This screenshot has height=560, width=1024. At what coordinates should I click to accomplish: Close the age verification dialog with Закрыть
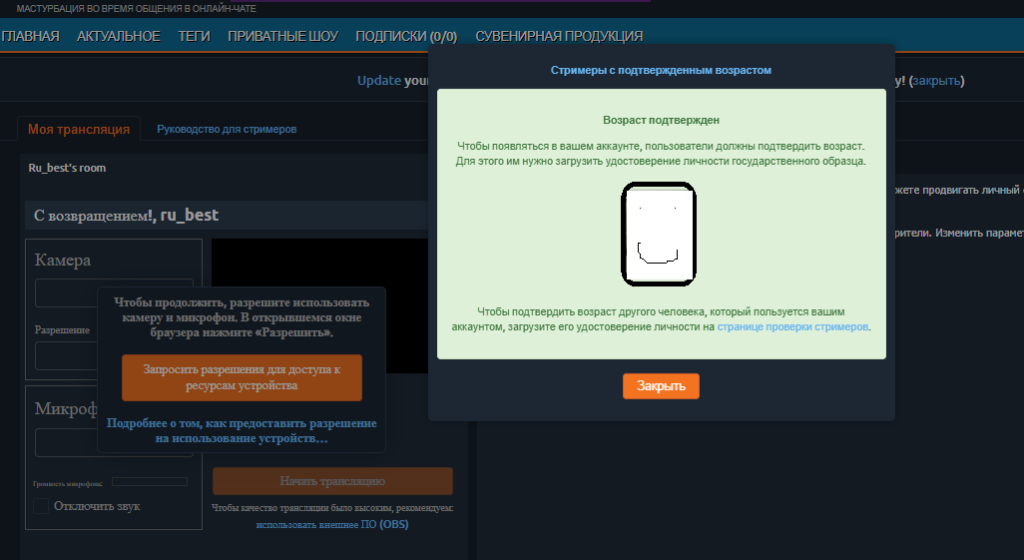[660, 386]
